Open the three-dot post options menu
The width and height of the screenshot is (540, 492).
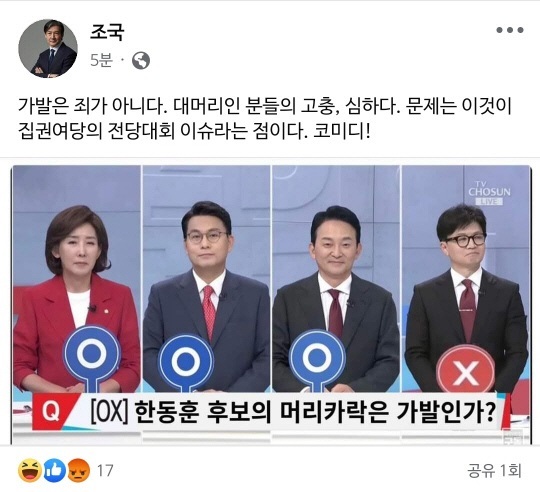[510, 30]
